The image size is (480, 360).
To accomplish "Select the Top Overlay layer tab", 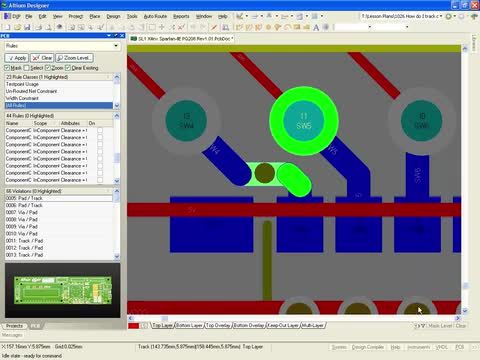I will point(218,325).
